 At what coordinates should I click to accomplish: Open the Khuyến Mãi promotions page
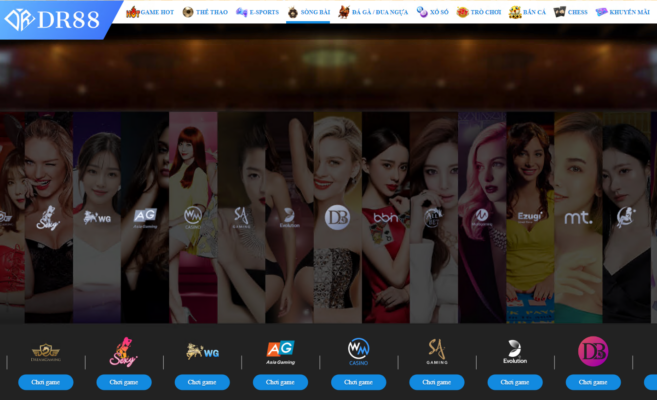(622, 12)
